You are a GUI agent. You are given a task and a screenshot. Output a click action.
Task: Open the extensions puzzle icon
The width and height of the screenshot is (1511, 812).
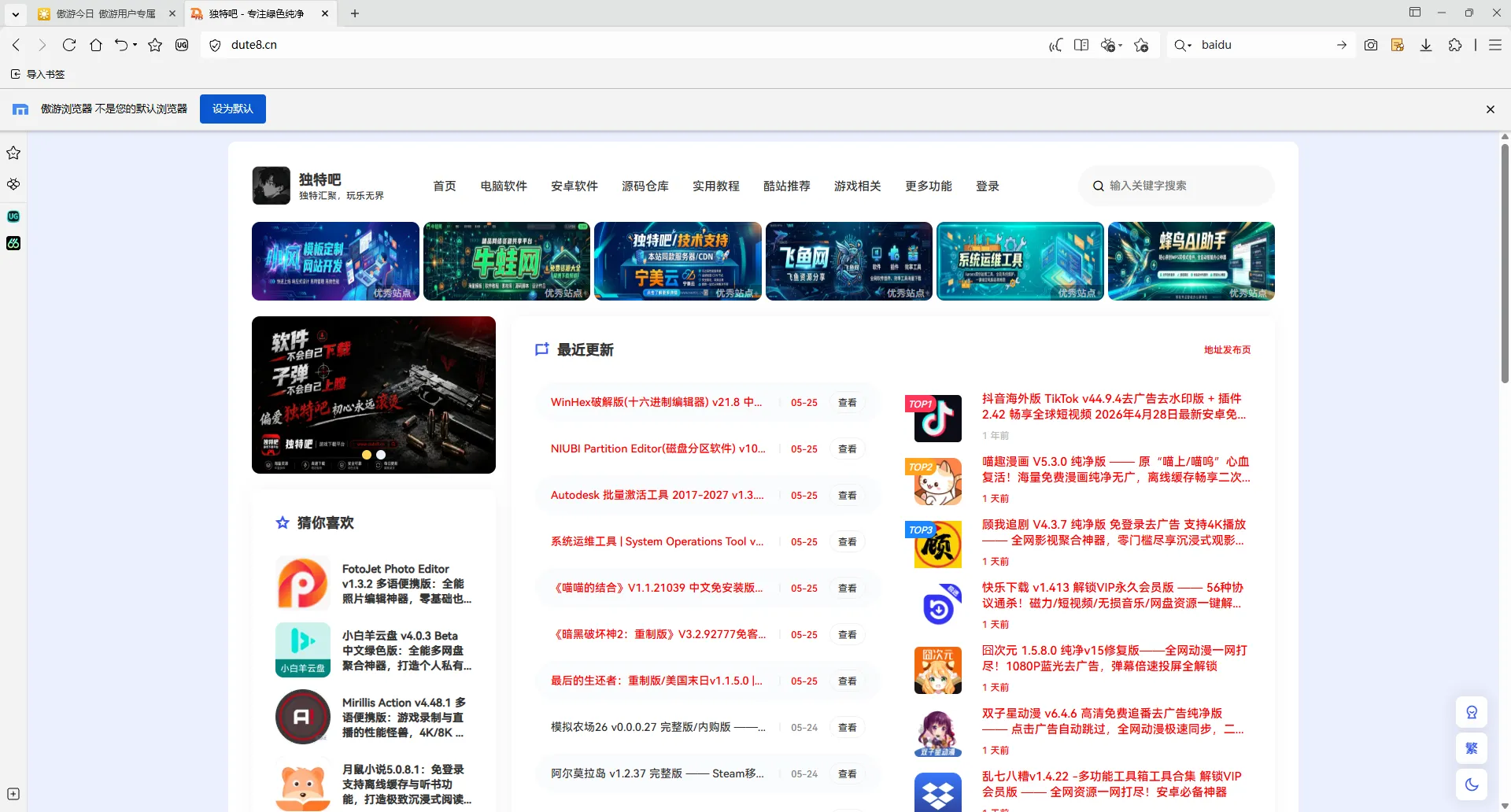(x=1455, y=45)
